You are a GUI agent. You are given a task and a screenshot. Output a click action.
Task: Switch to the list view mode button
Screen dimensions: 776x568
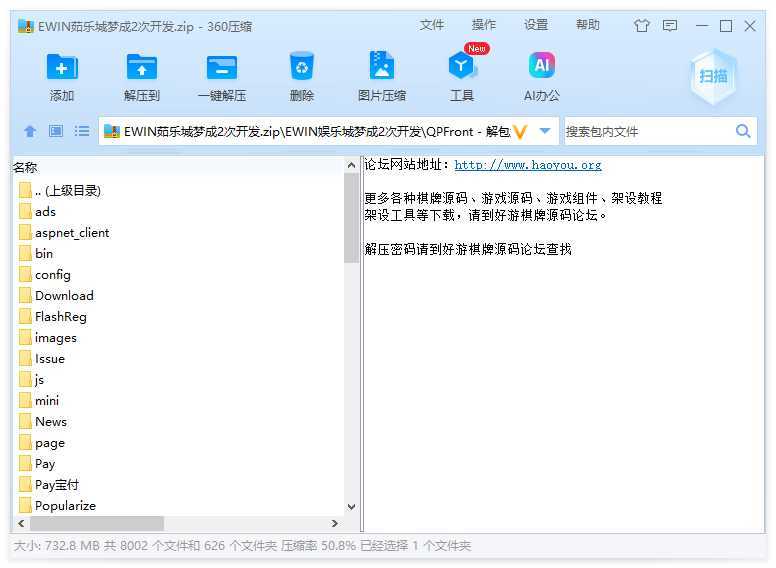(x=82, y=131)
